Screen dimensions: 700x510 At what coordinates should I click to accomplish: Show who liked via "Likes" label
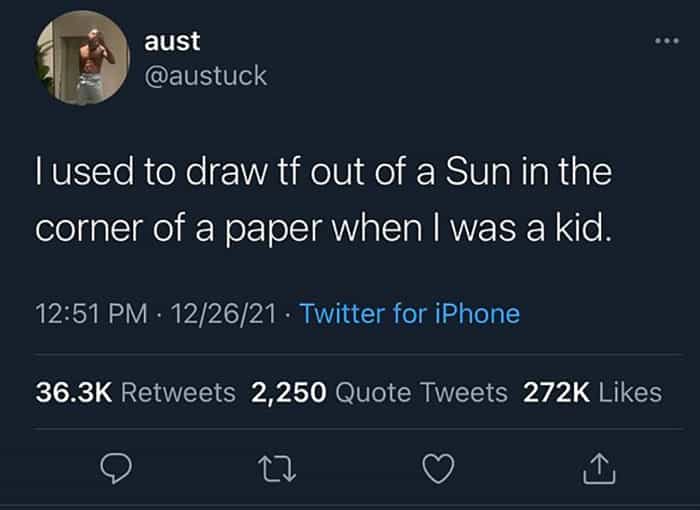(630, 392)
